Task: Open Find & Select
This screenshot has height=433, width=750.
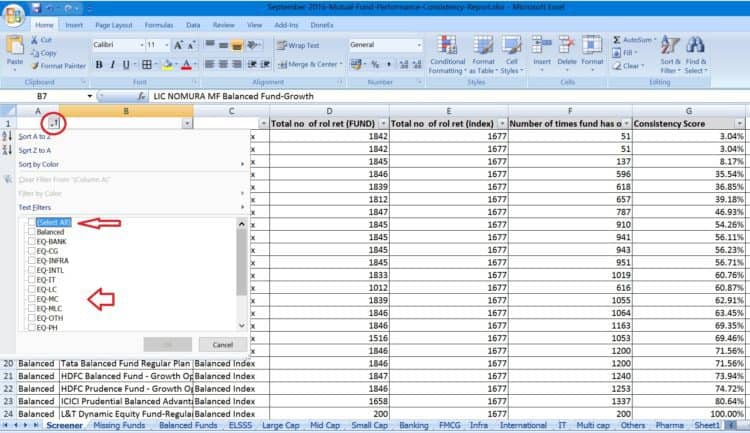Action: tap(695, 55)
